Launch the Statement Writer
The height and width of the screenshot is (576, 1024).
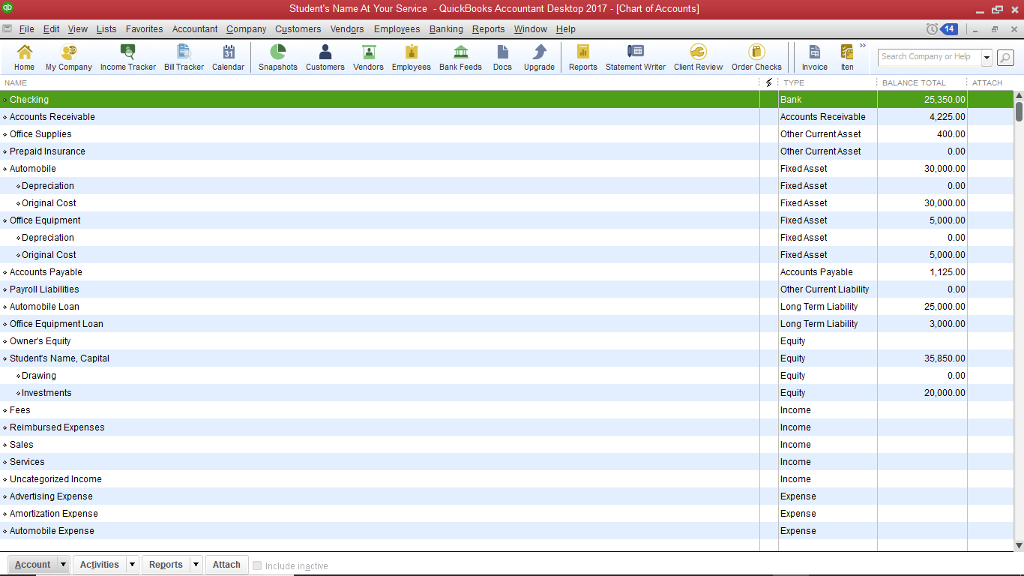coord(635,57)
